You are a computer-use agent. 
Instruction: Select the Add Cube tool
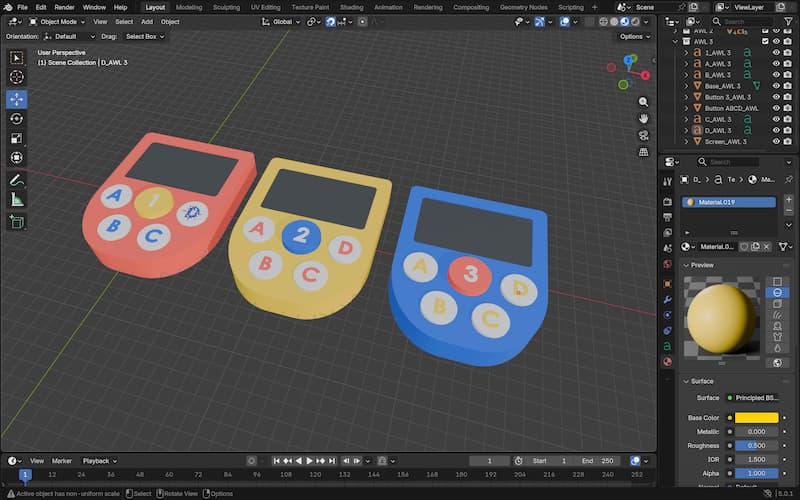click(16, 222)
